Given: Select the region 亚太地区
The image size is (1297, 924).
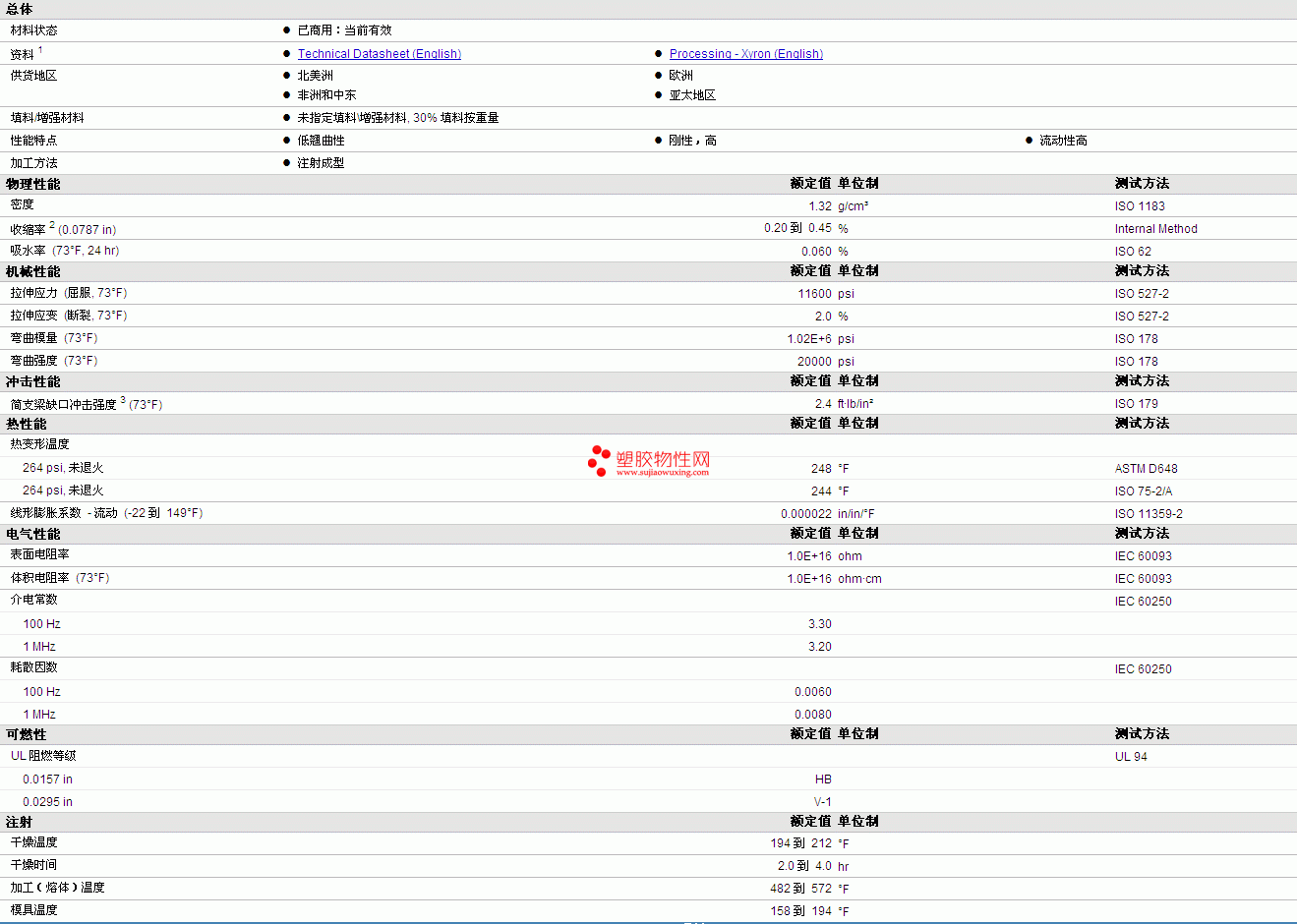Looking at the screenshot, I should 693,95.
